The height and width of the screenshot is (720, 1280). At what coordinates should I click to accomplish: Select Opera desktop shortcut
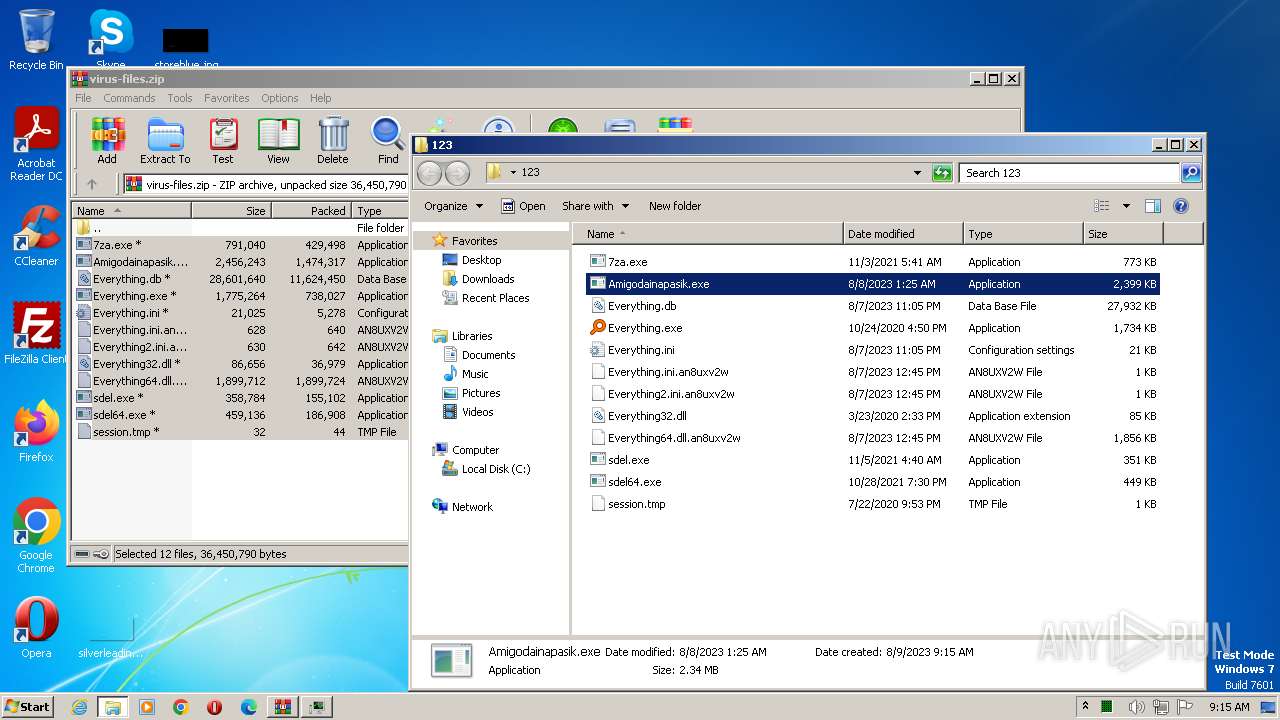coord(36,628)
